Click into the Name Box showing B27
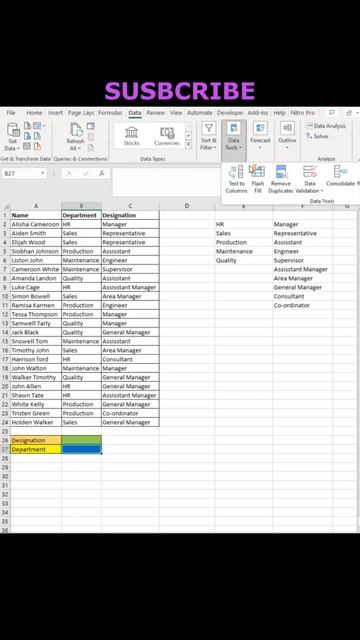Image resolution: width=360 pixels, height=640 pixels. (x=20, y=173)
